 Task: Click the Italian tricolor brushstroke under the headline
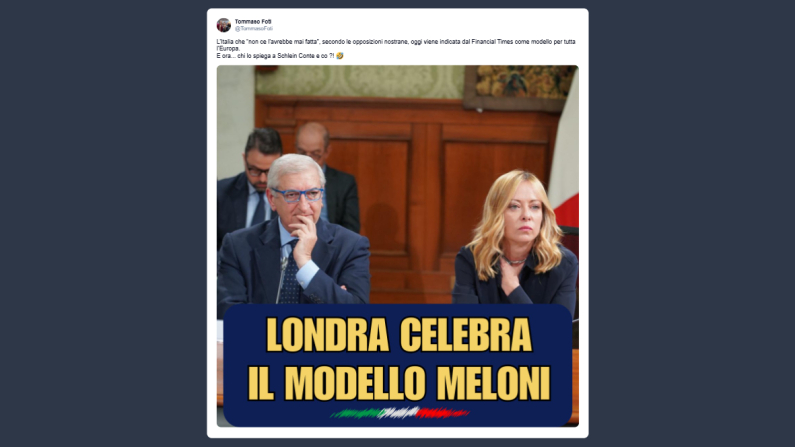[x=399, y=413]
